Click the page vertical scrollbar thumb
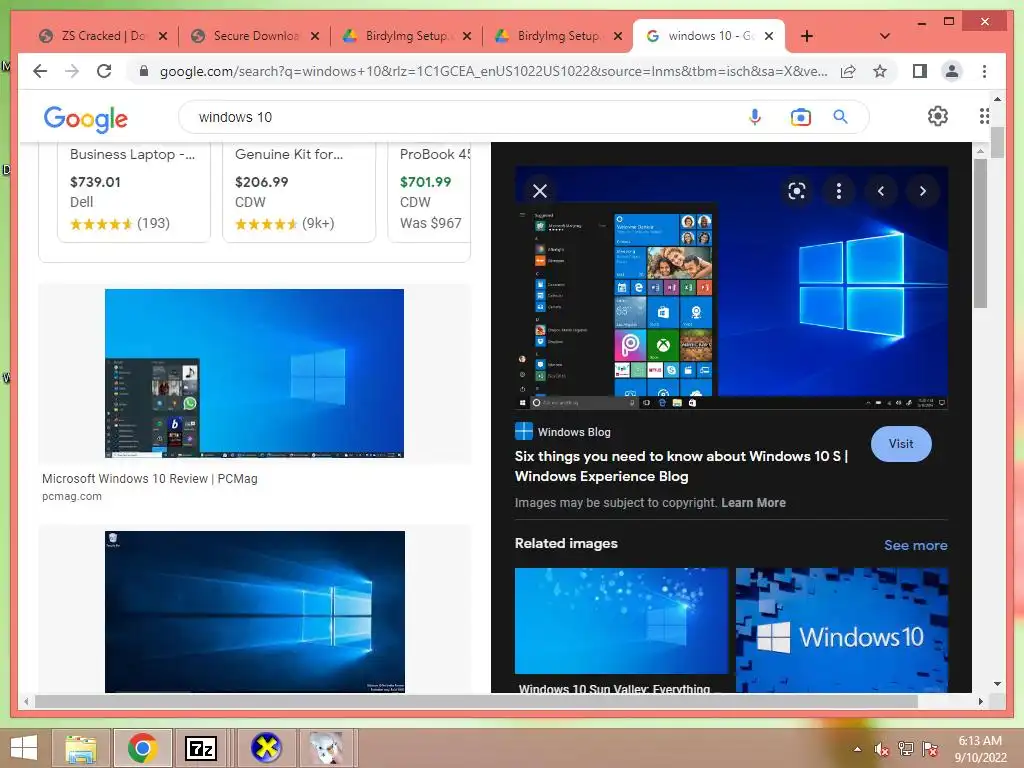The height and width of the screenshot is (768, 1024). point(997,142)
